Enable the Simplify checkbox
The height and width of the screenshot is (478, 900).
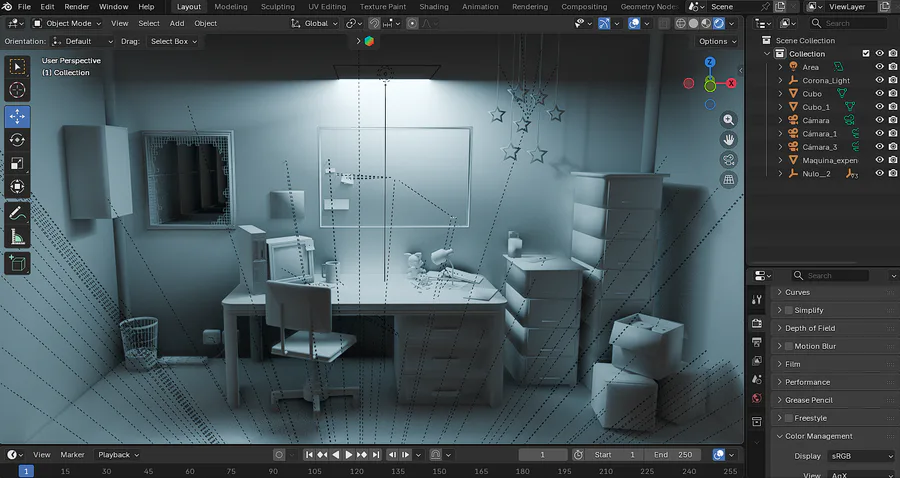click(789, 310)
